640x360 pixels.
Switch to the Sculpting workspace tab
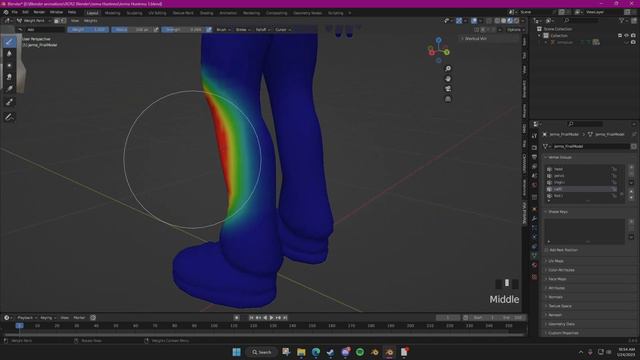(x=134, y=13)
